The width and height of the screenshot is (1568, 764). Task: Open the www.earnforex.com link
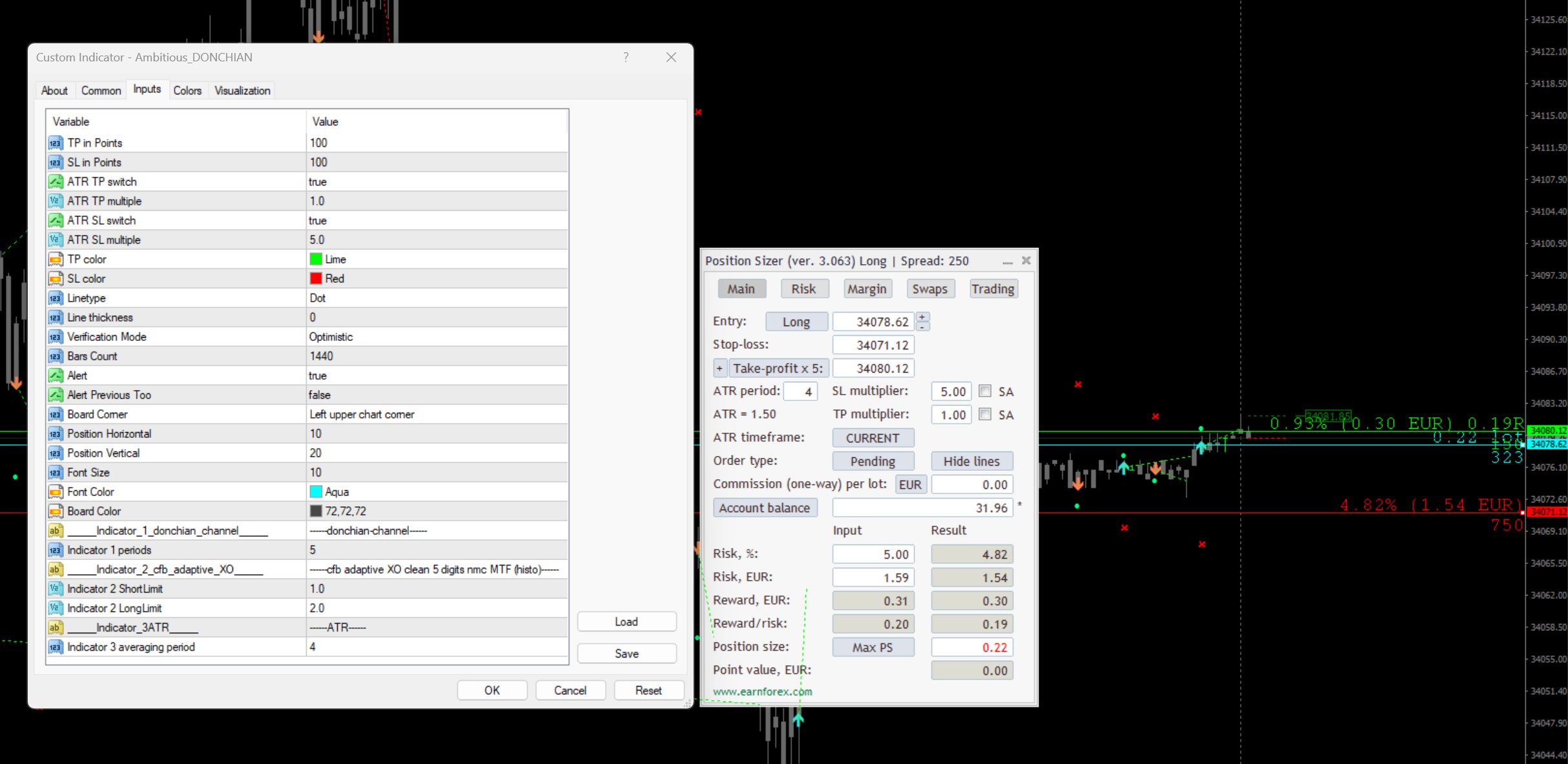(762, 692)
